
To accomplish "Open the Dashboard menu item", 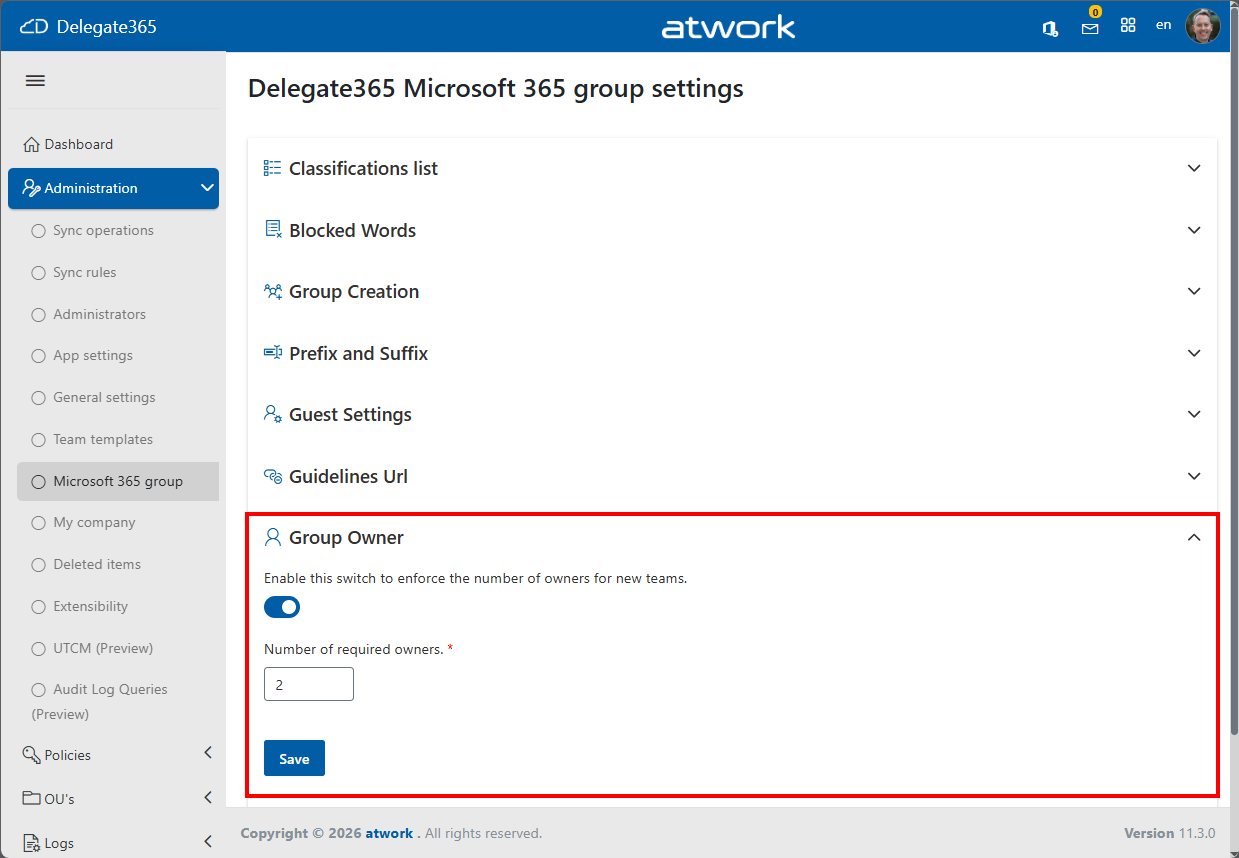I will [x=113, y=144].
